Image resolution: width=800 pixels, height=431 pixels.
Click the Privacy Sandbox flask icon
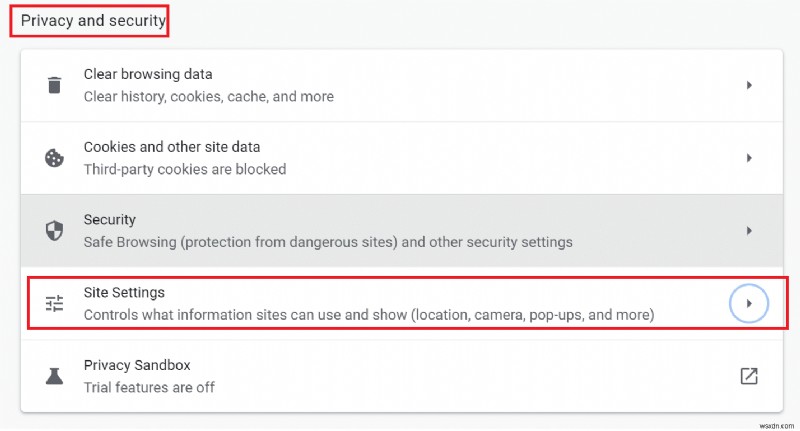[54, 376]
